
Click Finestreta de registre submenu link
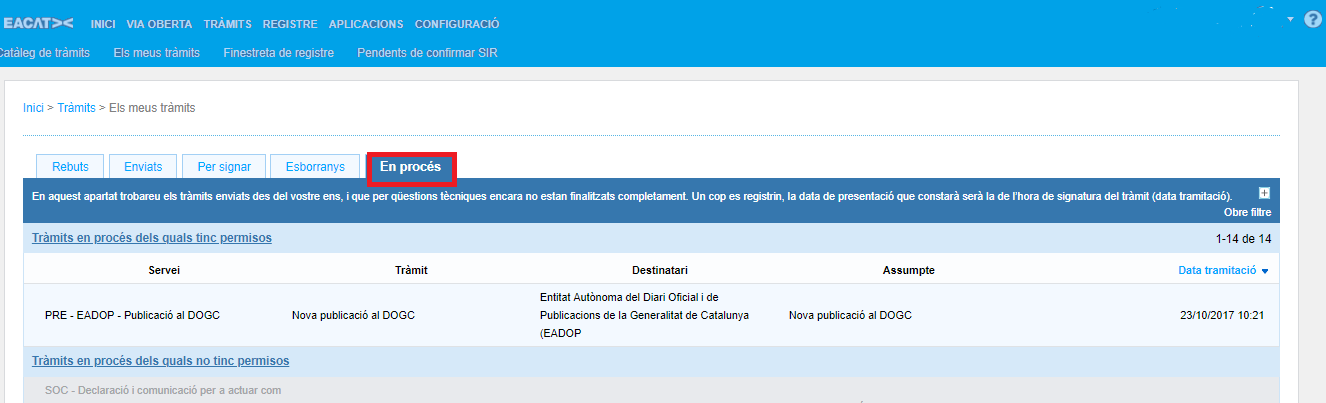(x=279, y=53)
